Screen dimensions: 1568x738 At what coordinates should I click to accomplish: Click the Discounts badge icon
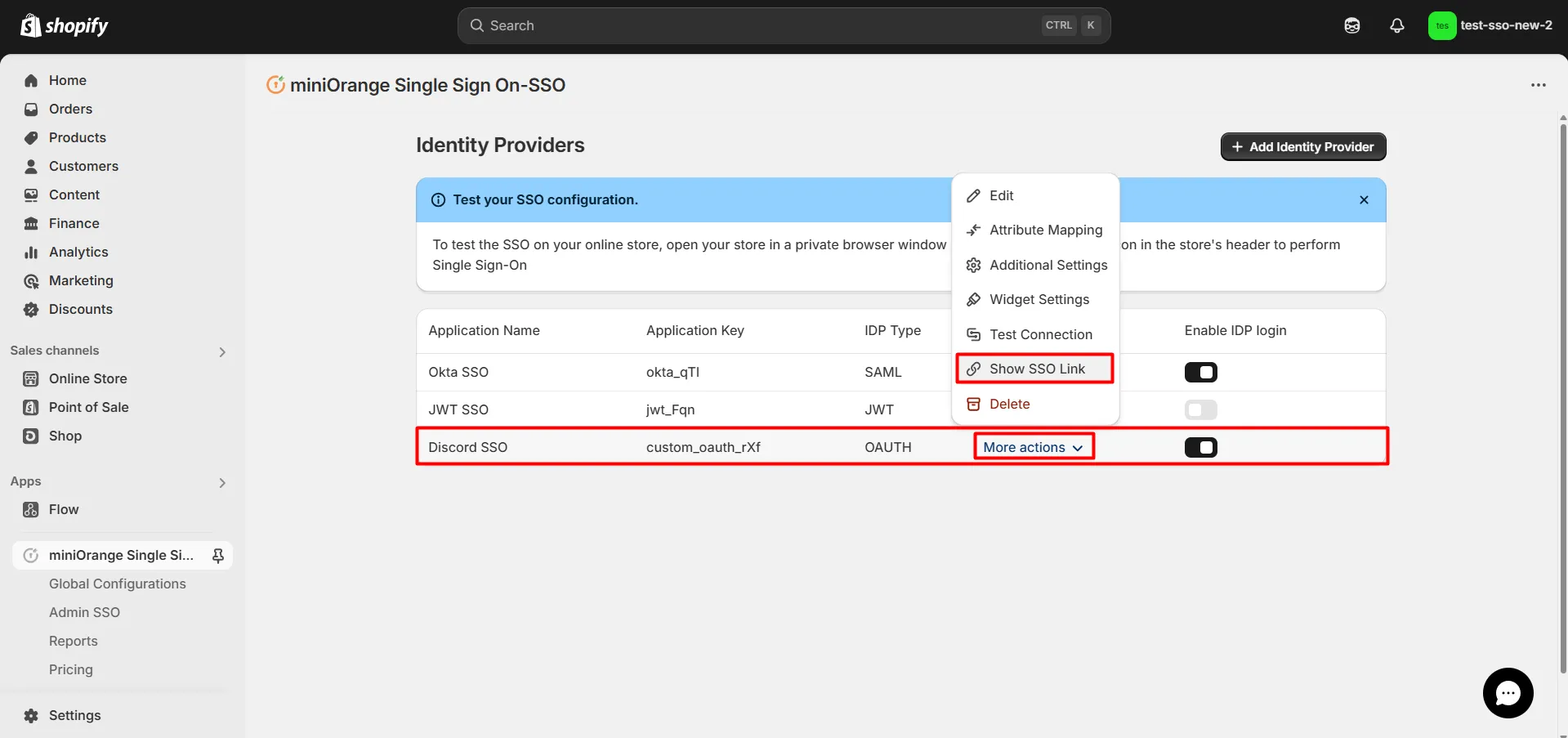coord(31,310)
